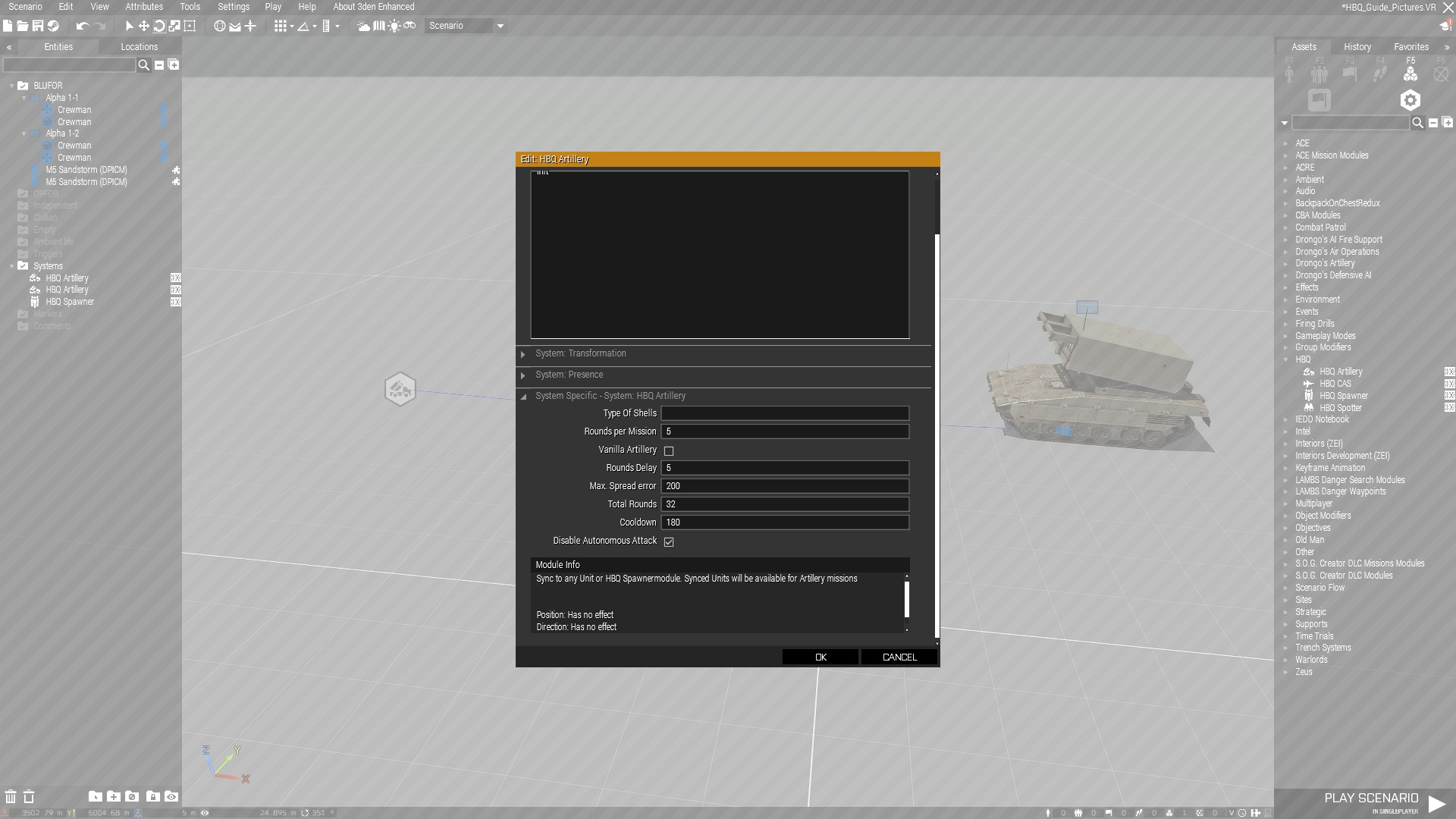Select the scaling widget tool
1456x819 pixels.
174,26
